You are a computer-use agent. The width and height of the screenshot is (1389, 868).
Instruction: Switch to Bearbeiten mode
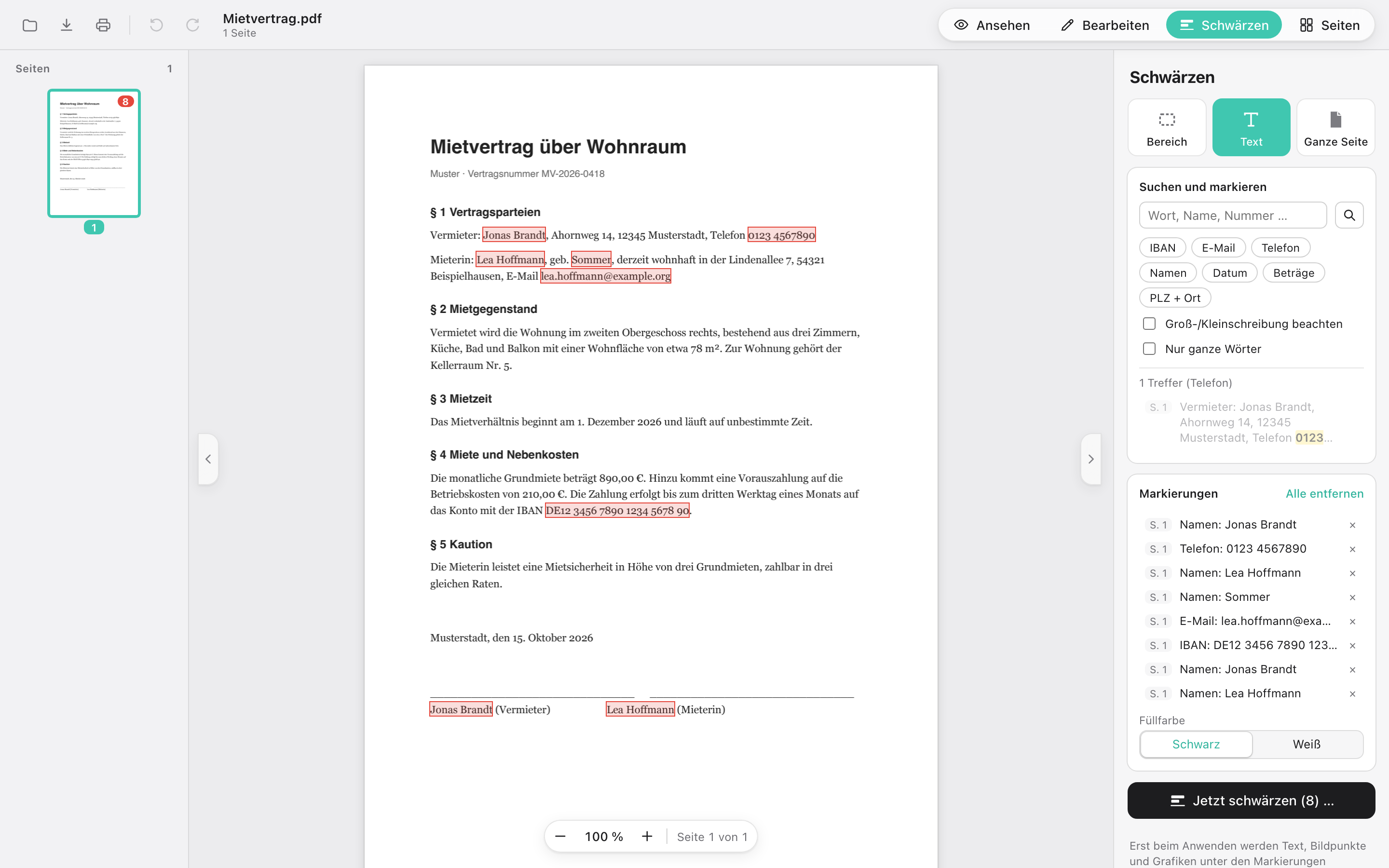(x=1105, y=25)
